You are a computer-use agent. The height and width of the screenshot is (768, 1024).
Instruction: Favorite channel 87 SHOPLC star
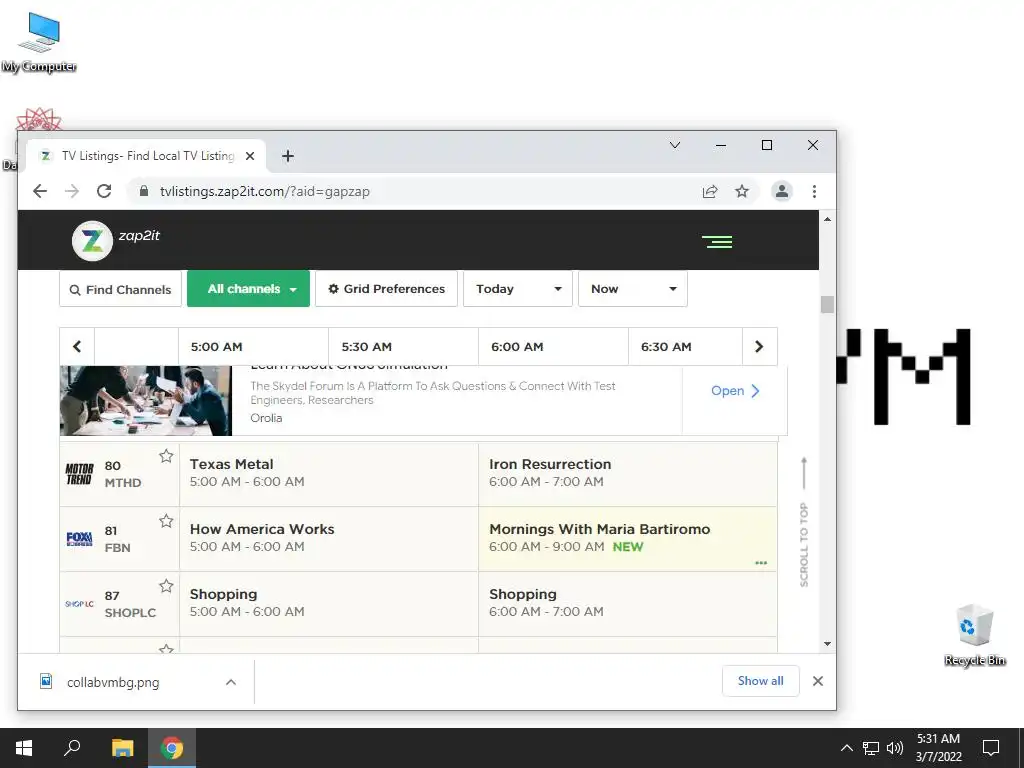tap(167, 586)
